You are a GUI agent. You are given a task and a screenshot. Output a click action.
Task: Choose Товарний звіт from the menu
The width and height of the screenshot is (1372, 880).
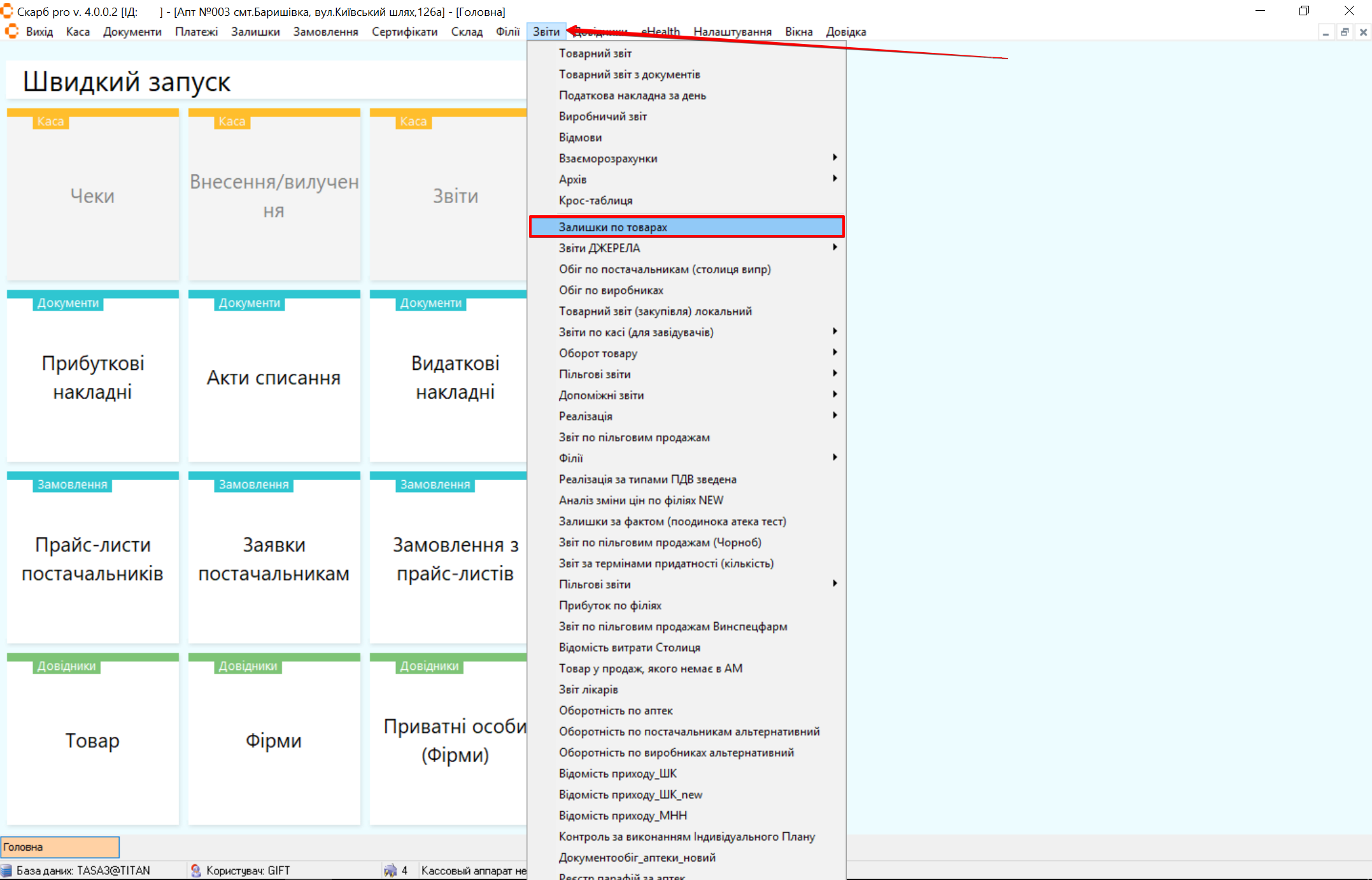coord(595,53)
